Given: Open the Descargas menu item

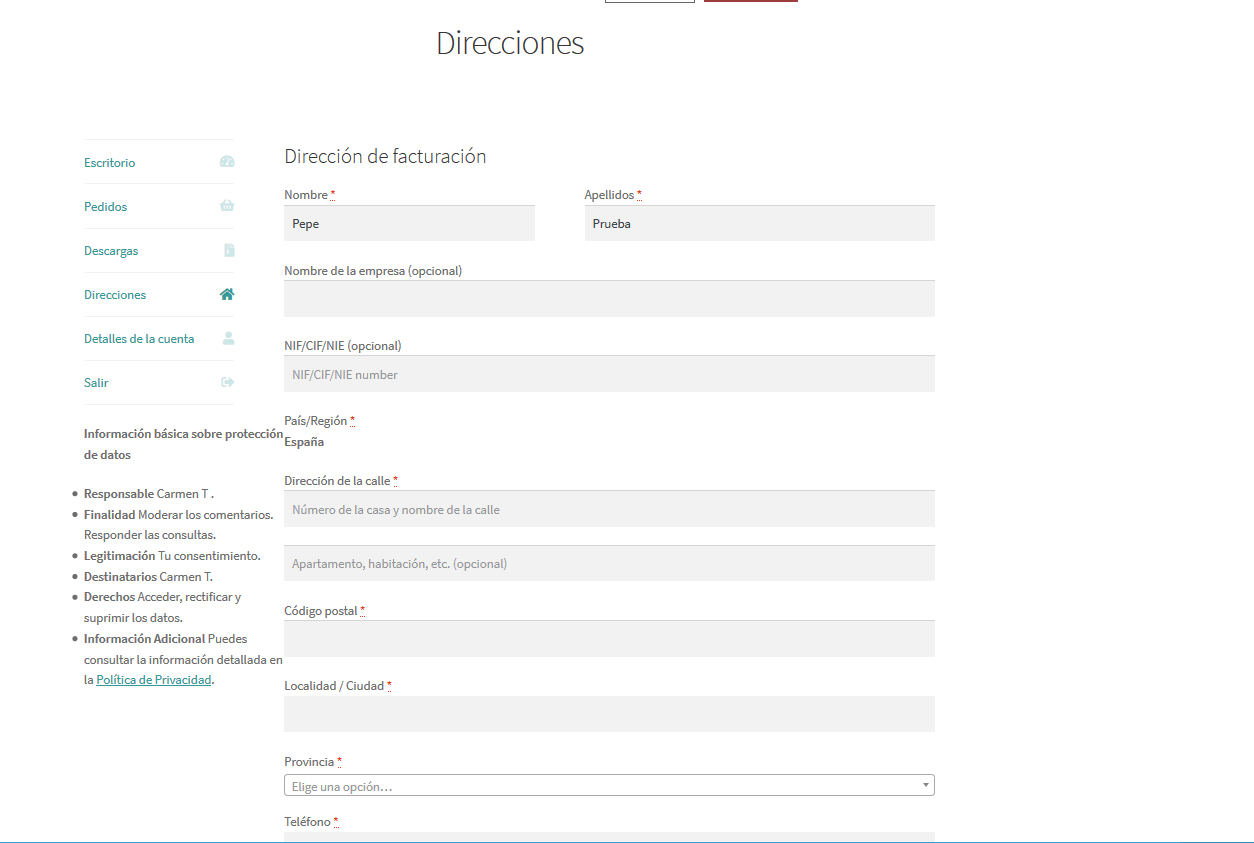Looking at the screenshot, I should click(111, 251).
